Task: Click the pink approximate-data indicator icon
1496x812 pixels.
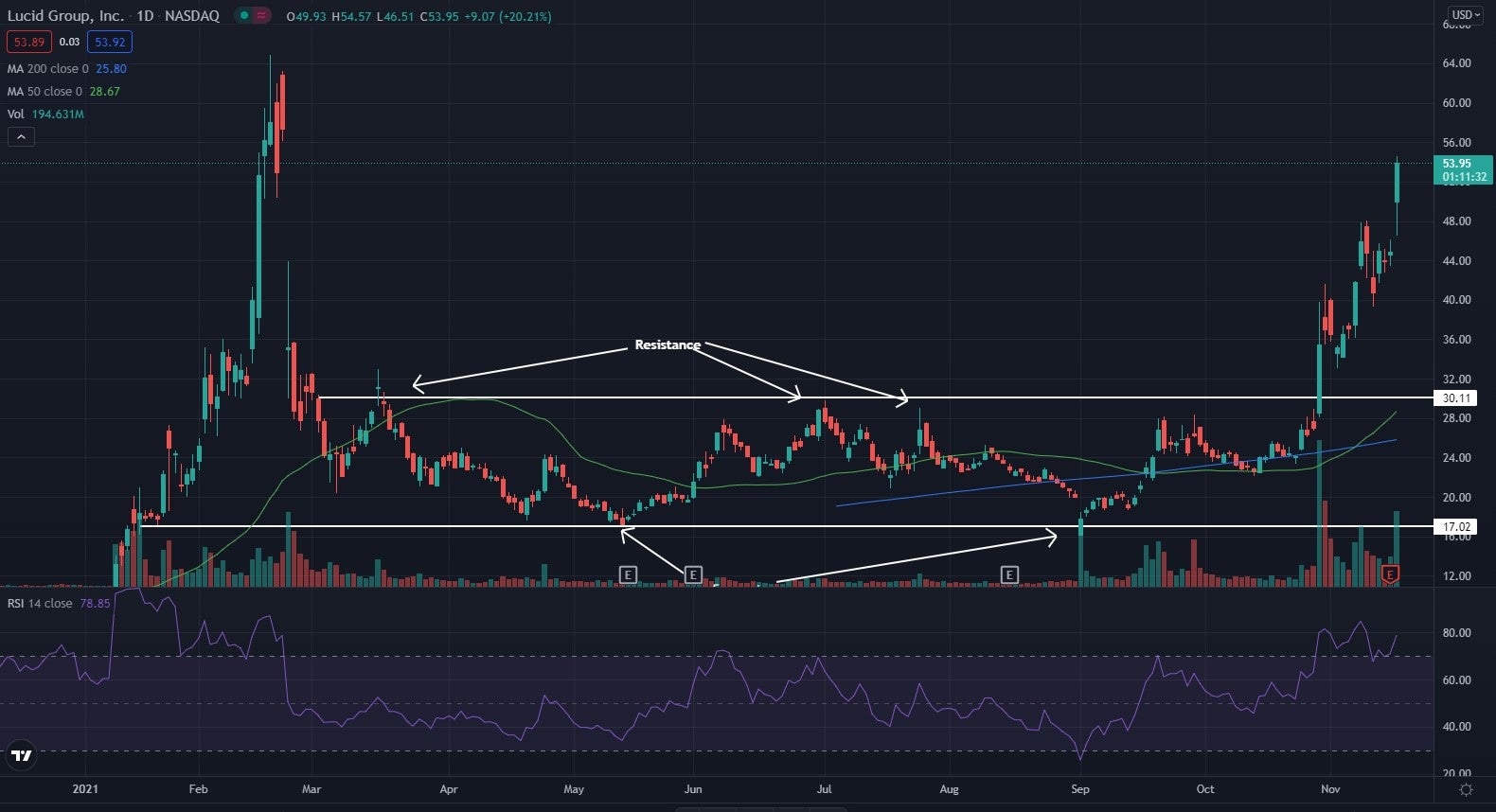Action: coord(261,16)
